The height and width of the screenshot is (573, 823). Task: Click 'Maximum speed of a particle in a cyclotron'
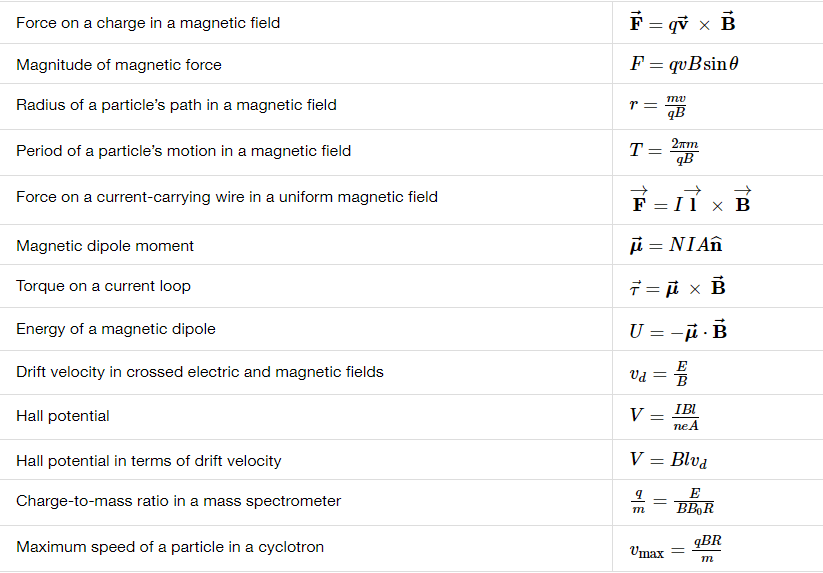coord(170,547)
